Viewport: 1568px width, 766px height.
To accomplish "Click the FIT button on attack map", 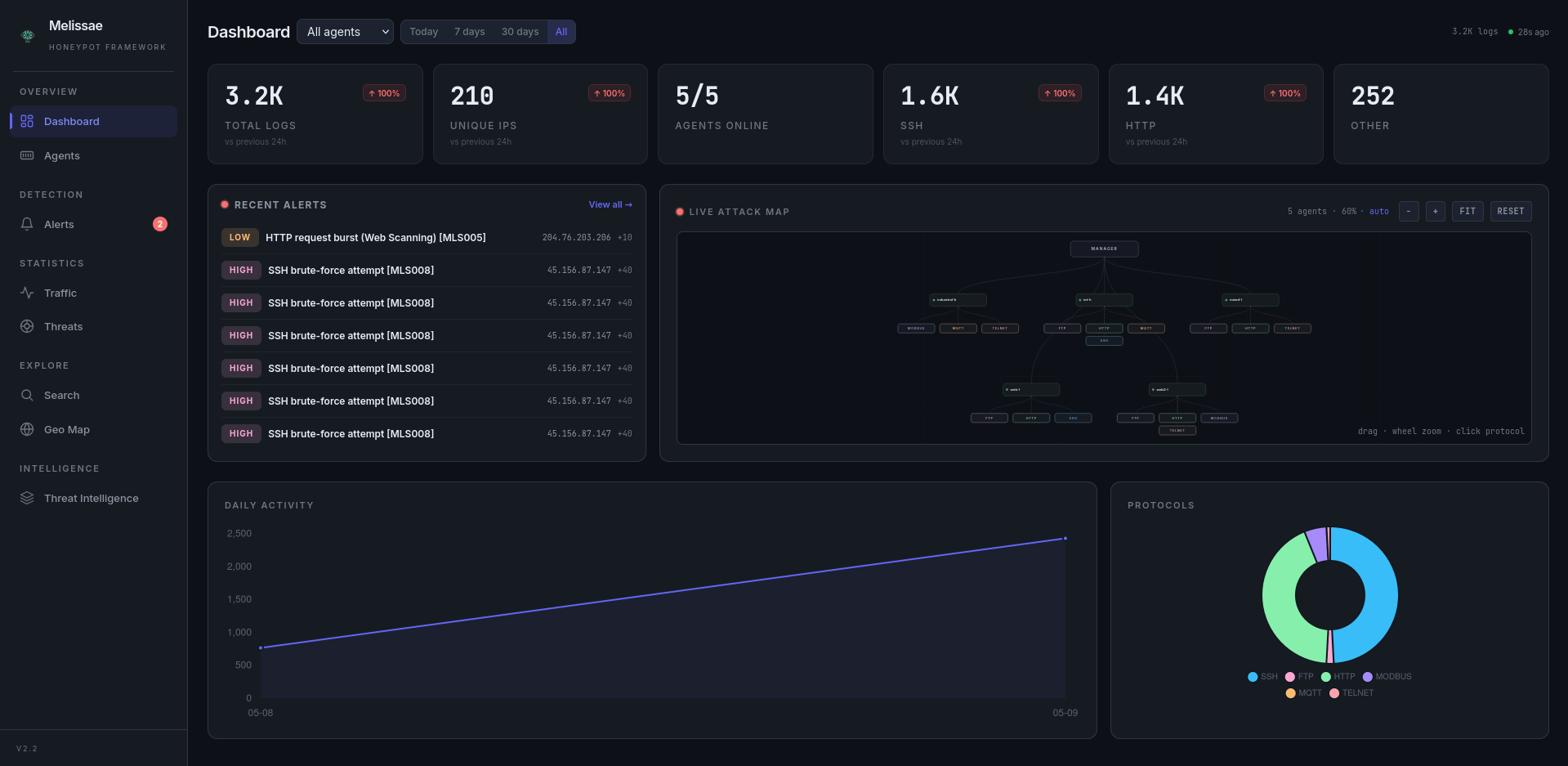I will pos(1467,211).
